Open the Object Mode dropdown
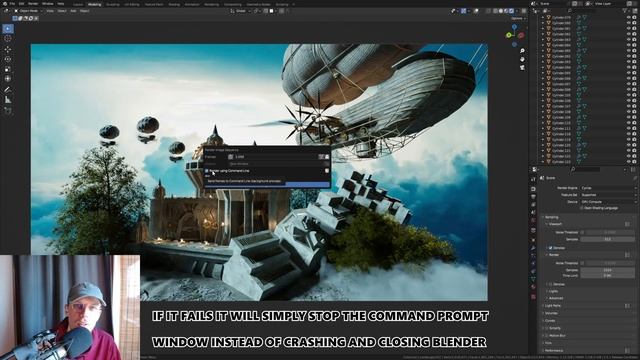The image size is (640, 360). pyautogui.click(x=29, y=11)
